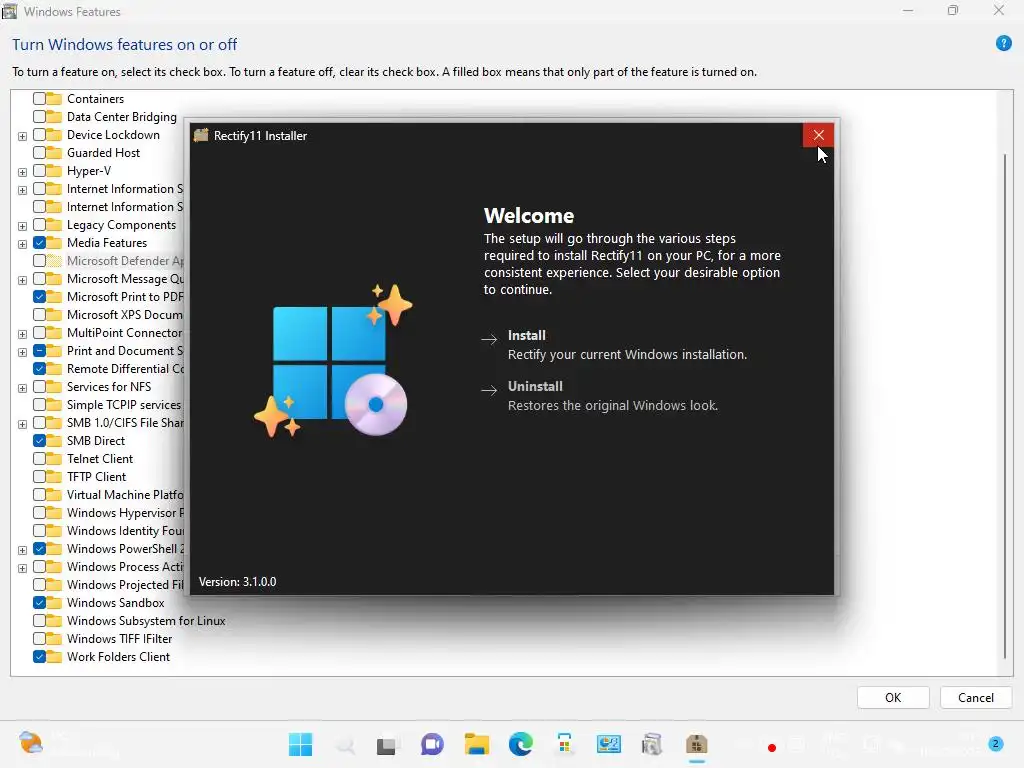Screen dimensions: 1024x768
Task: Click the Rectify11 Installer title bar icon
Action: click(x=201, y=135)
